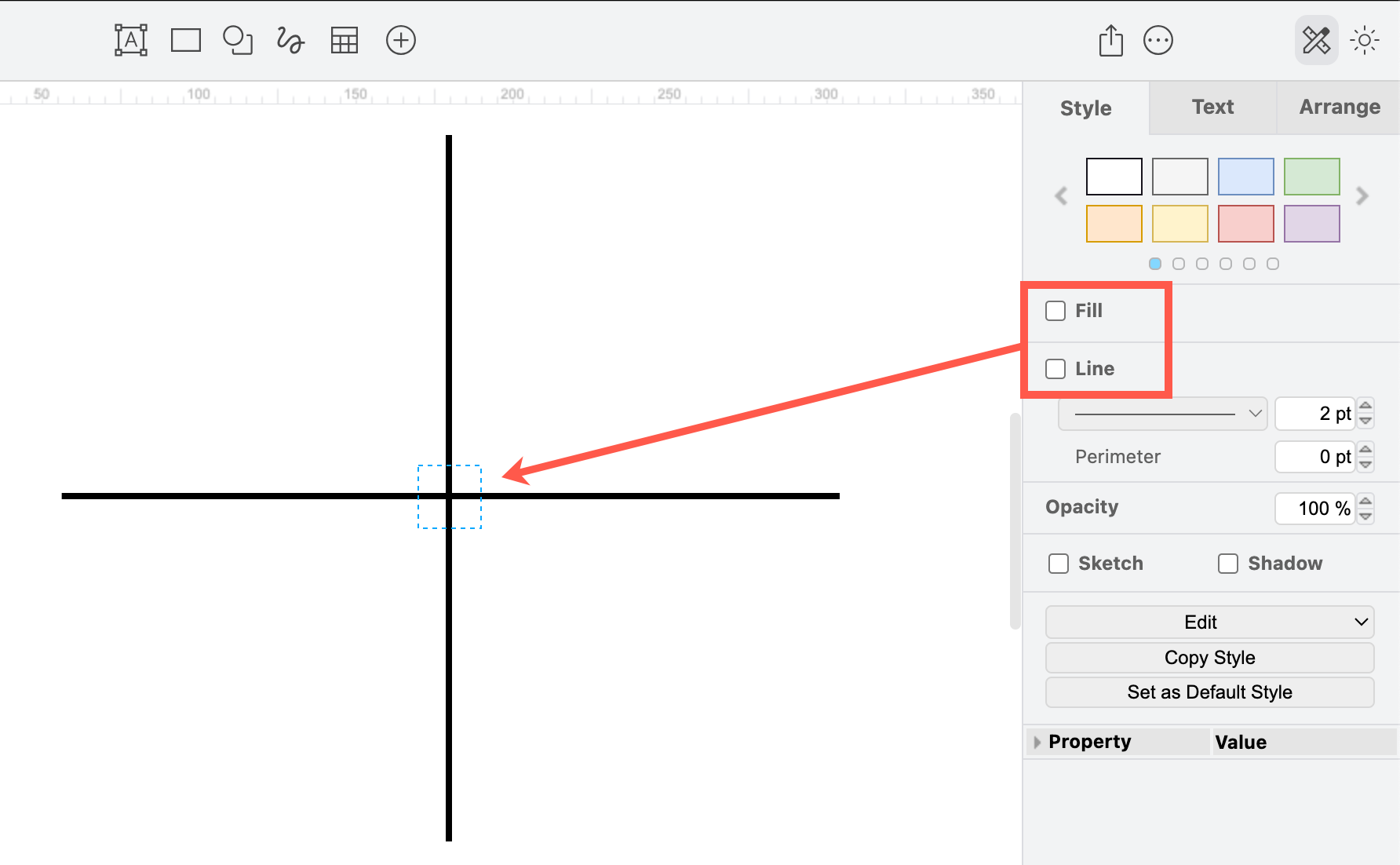The width and height of the screenshot is (1400, 865).
Task: Select the Rectangle shape tool
Action: [x=185, y=39]
